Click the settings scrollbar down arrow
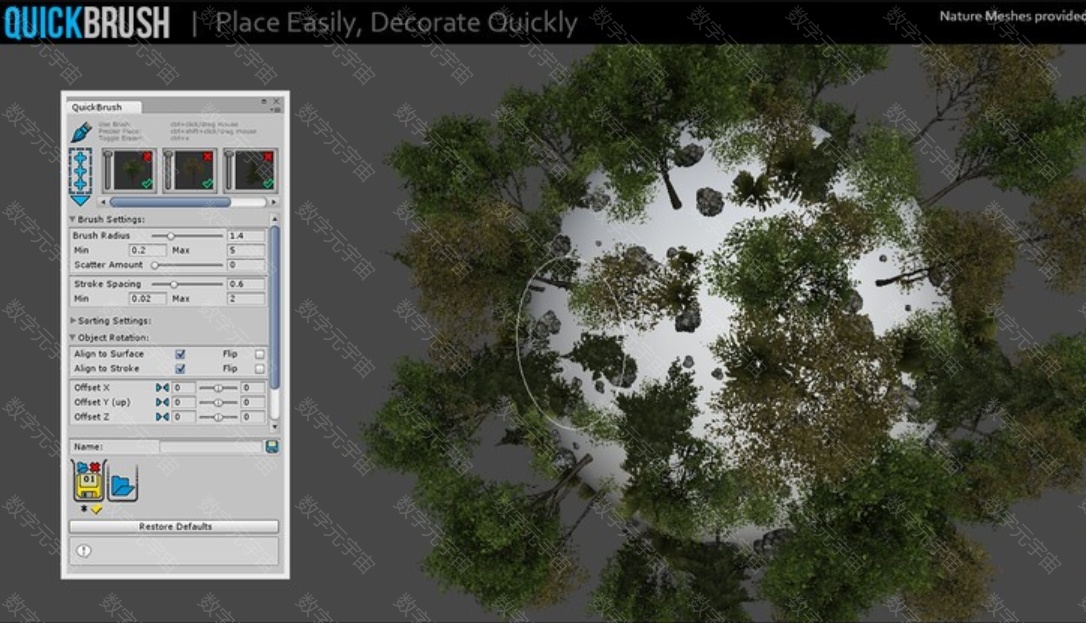1086x623 pixels. tap(275, 427)
